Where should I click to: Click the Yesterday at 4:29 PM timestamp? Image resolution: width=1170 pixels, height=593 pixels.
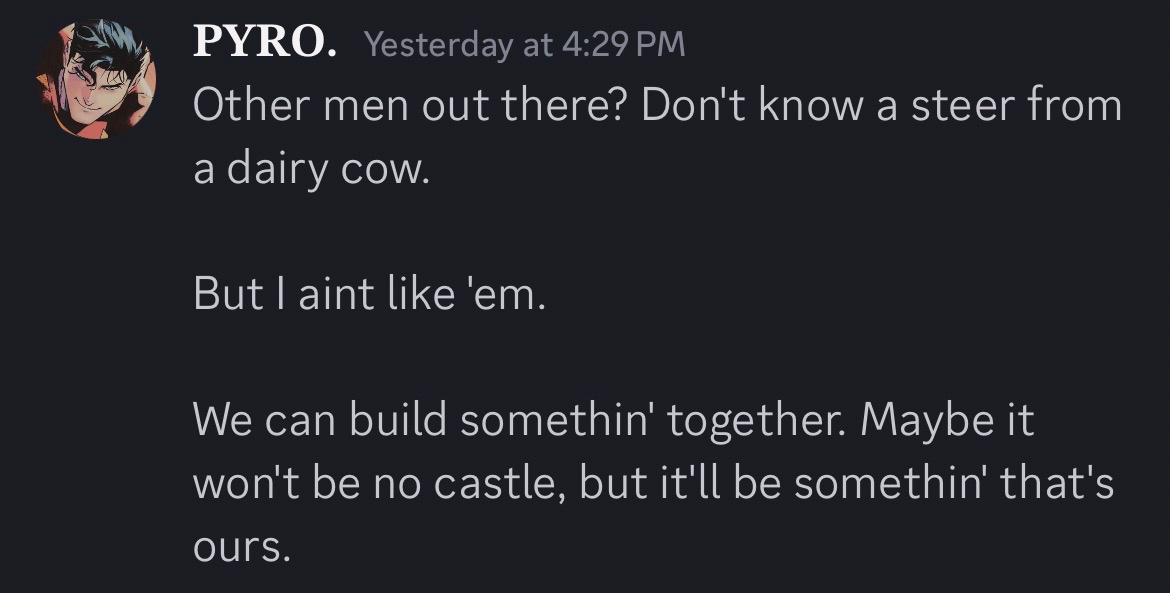click(525, 44)
